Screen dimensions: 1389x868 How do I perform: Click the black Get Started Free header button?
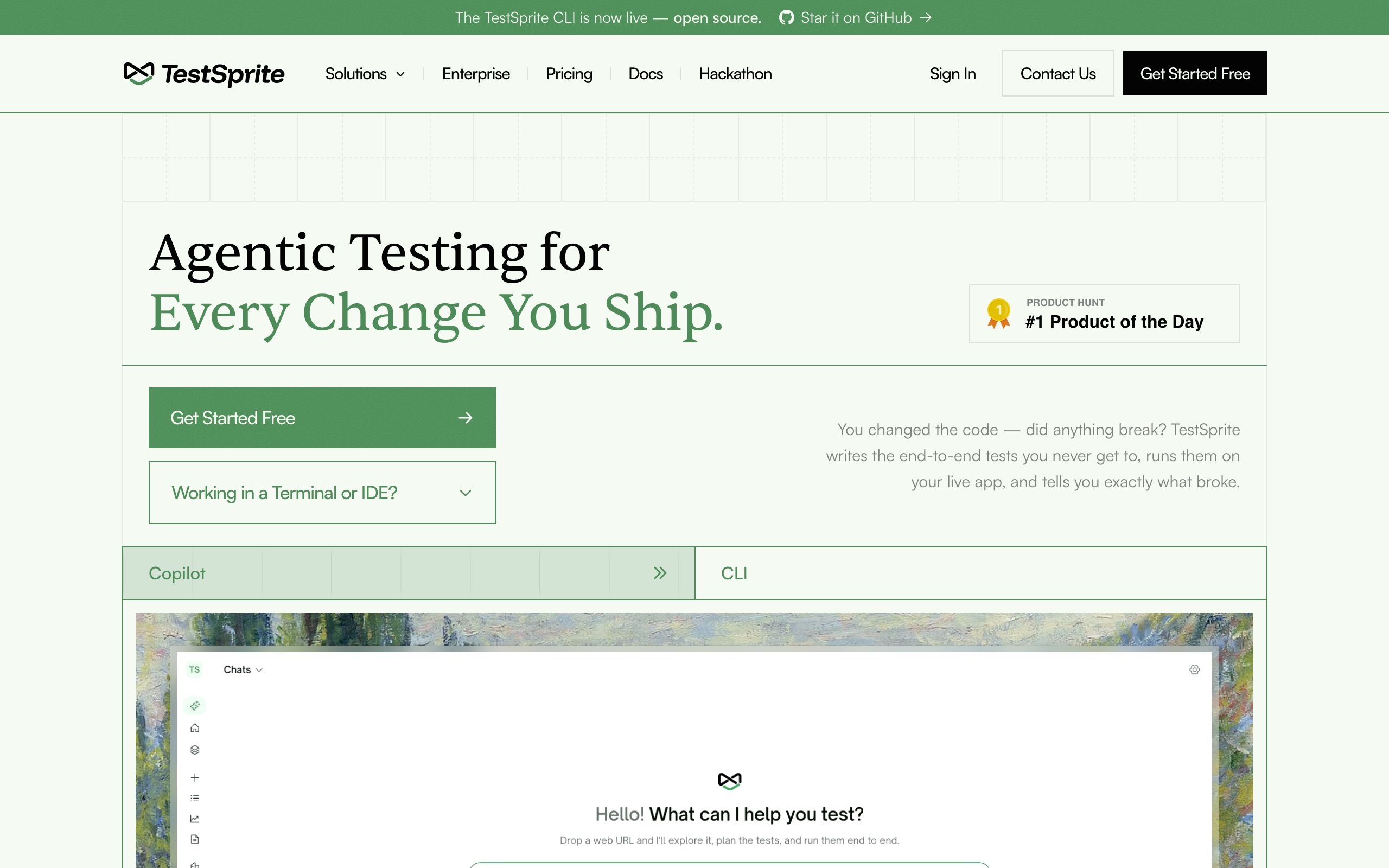point(1195,73)
